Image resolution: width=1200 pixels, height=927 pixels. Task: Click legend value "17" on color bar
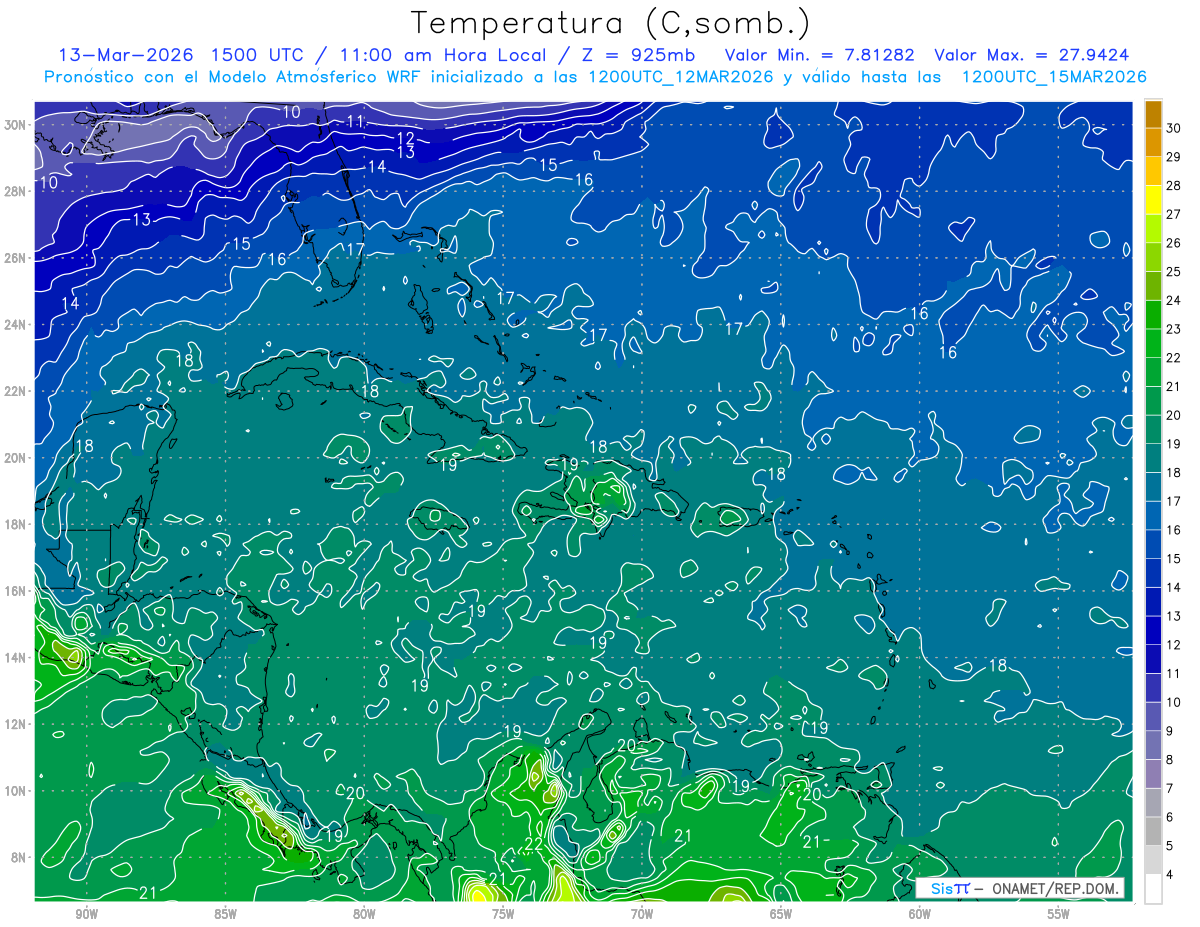click(1174, 501)
